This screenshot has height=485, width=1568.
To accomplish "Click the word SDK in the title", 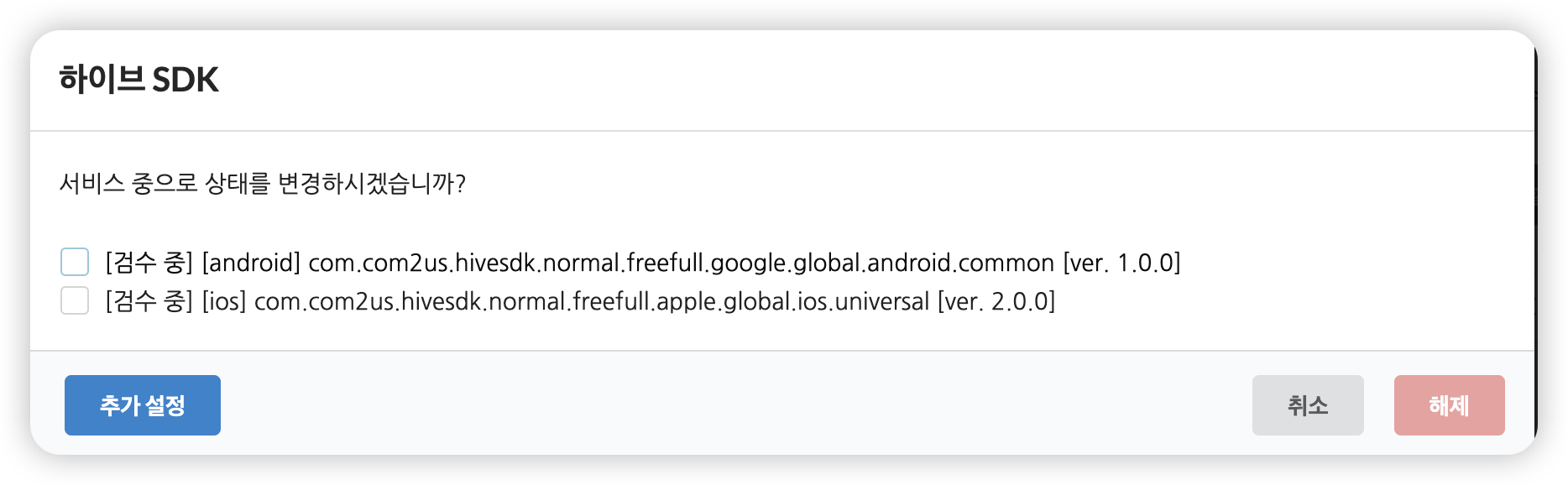I will (185, 80).
